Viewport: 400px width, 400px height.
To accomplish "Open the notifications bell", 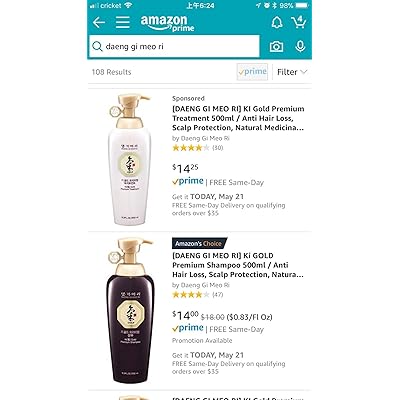I will pyautogui.click(x=277, y=23).
